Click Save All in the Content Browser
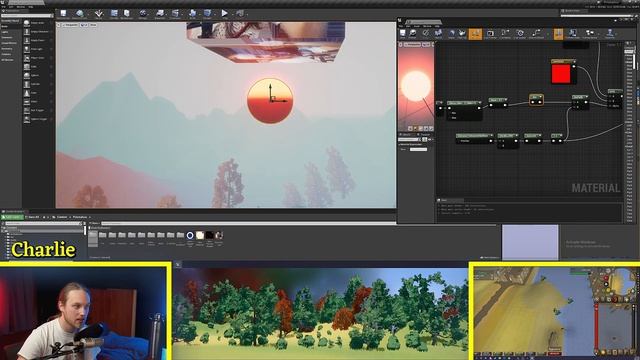Screen dimensions: 640x360 (33, 217)
